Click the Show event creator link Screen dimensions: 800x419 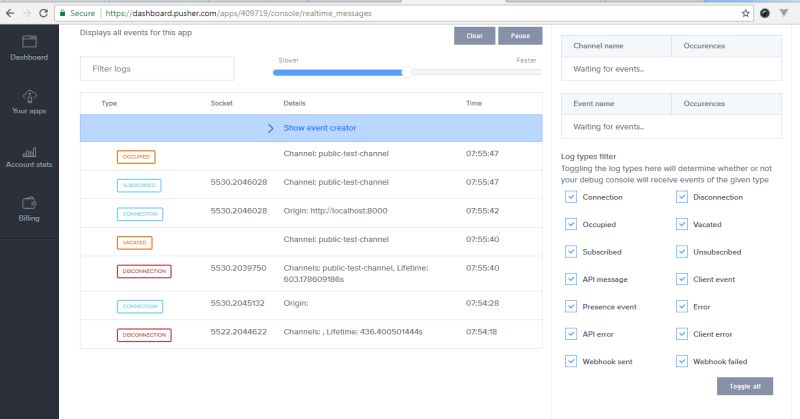pyautogui.click(x=320, y=128)
